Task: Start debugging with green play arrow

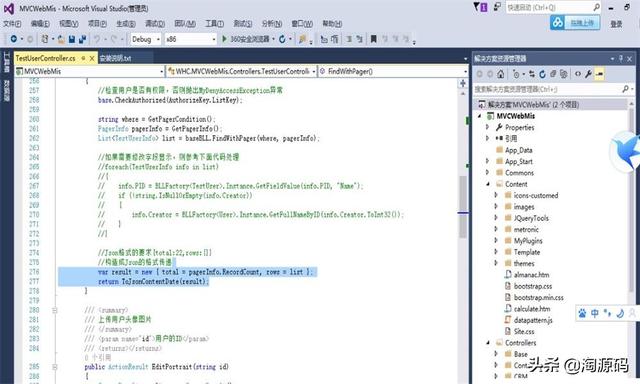Action: click(224, 39)
